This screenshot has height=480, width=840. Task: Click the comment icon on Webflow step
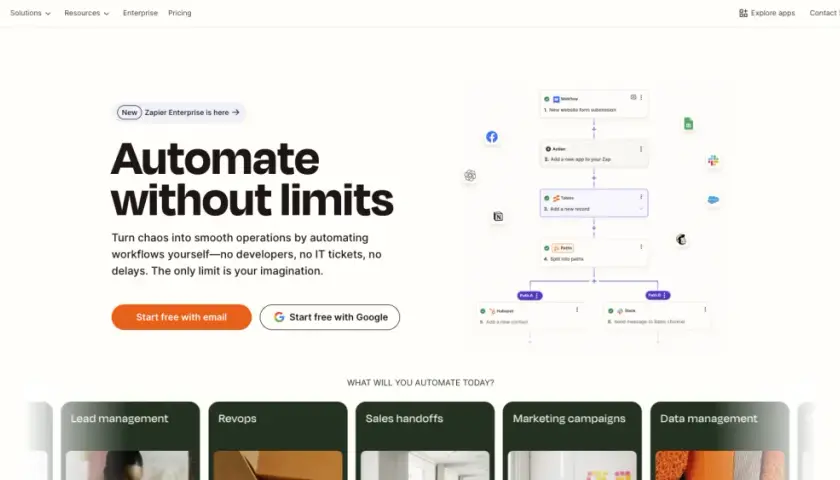[x=633, y=98]
